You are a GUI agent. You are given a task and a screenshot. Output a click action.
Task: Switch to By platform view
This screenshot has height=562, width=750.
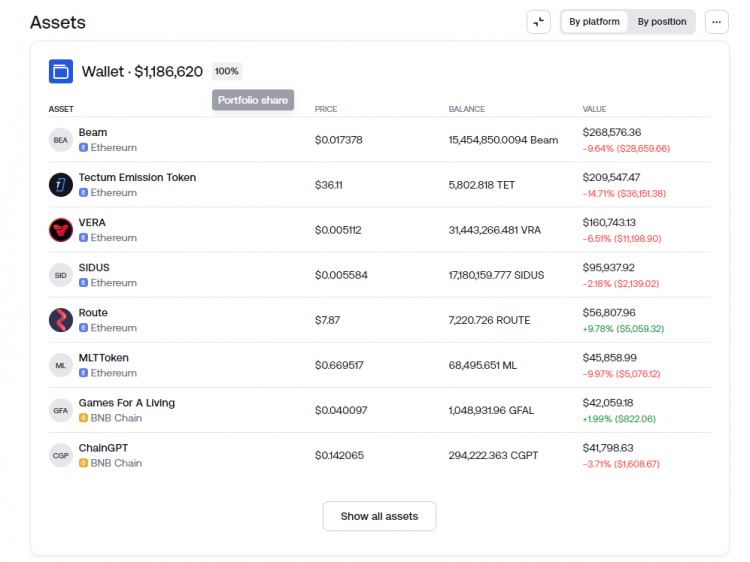pos(594,22)
